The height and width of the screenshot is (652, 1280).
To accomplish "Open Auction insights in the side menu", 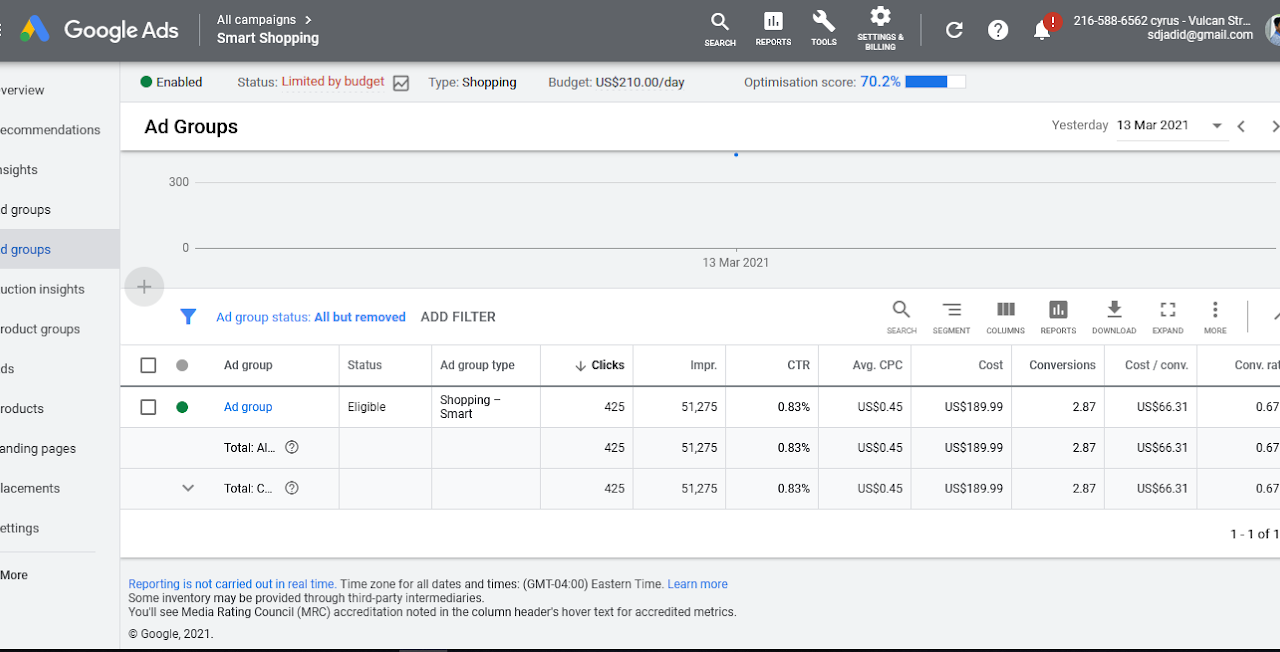I will pyautogui.click(x=42, y=289).
